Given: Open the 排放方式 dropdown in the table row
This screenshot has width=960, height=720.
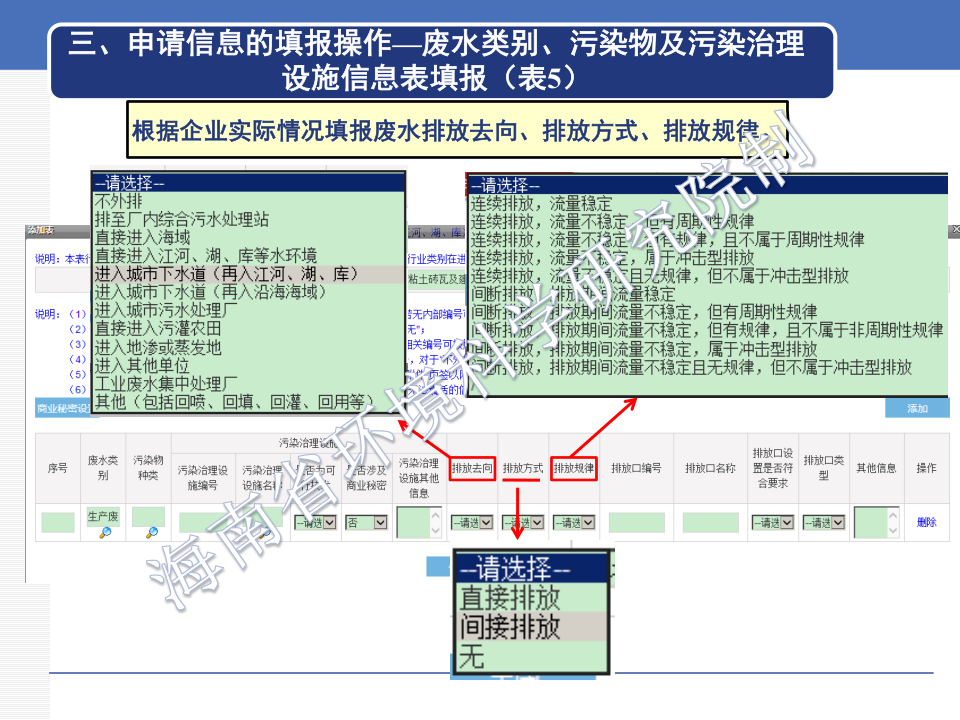Looking at the screenshot, I should pyautogui.click(x=523, y=522).
